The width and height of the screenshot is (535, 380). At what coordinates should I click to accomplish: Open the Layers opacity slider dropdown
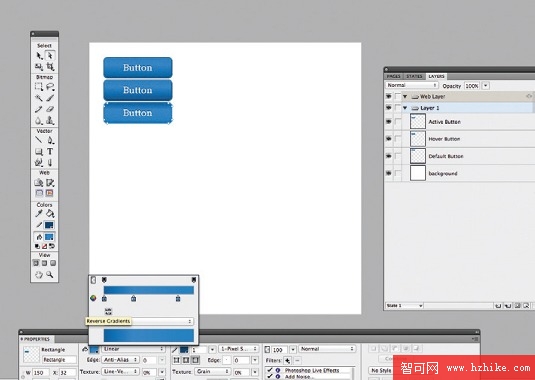pyautogui.click(x=486, y=86)
